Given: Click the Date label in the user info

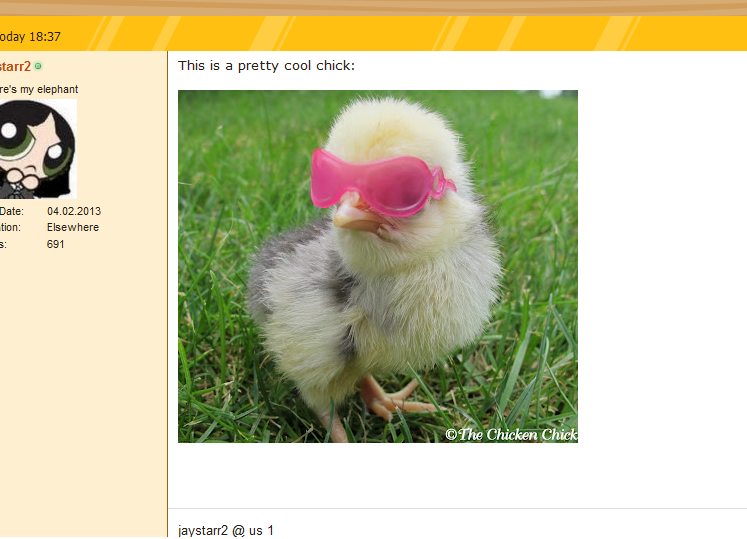Looking at the screenshot, I should 11,211.
